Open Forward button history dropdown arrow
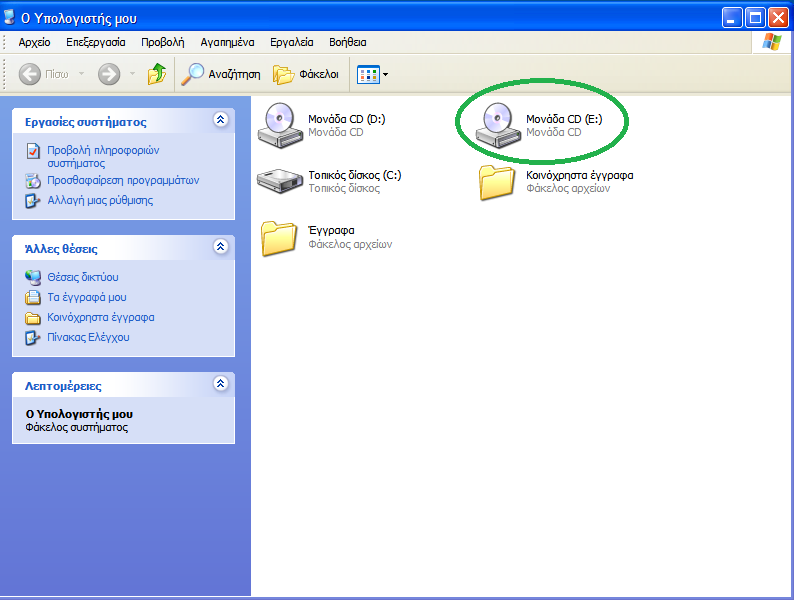 (x=132, y=74)
